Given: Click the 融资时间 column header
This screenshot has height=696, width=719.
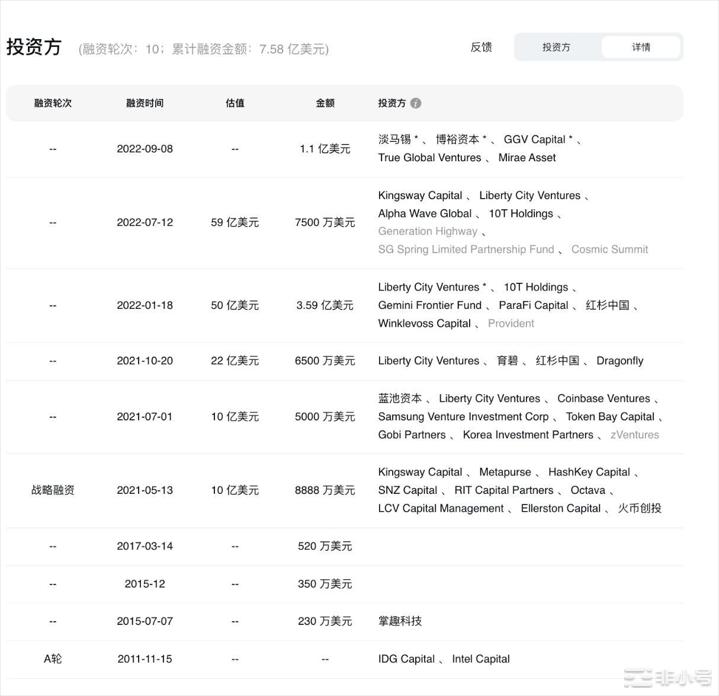Looking at the screenshot, I should [144, 103].
